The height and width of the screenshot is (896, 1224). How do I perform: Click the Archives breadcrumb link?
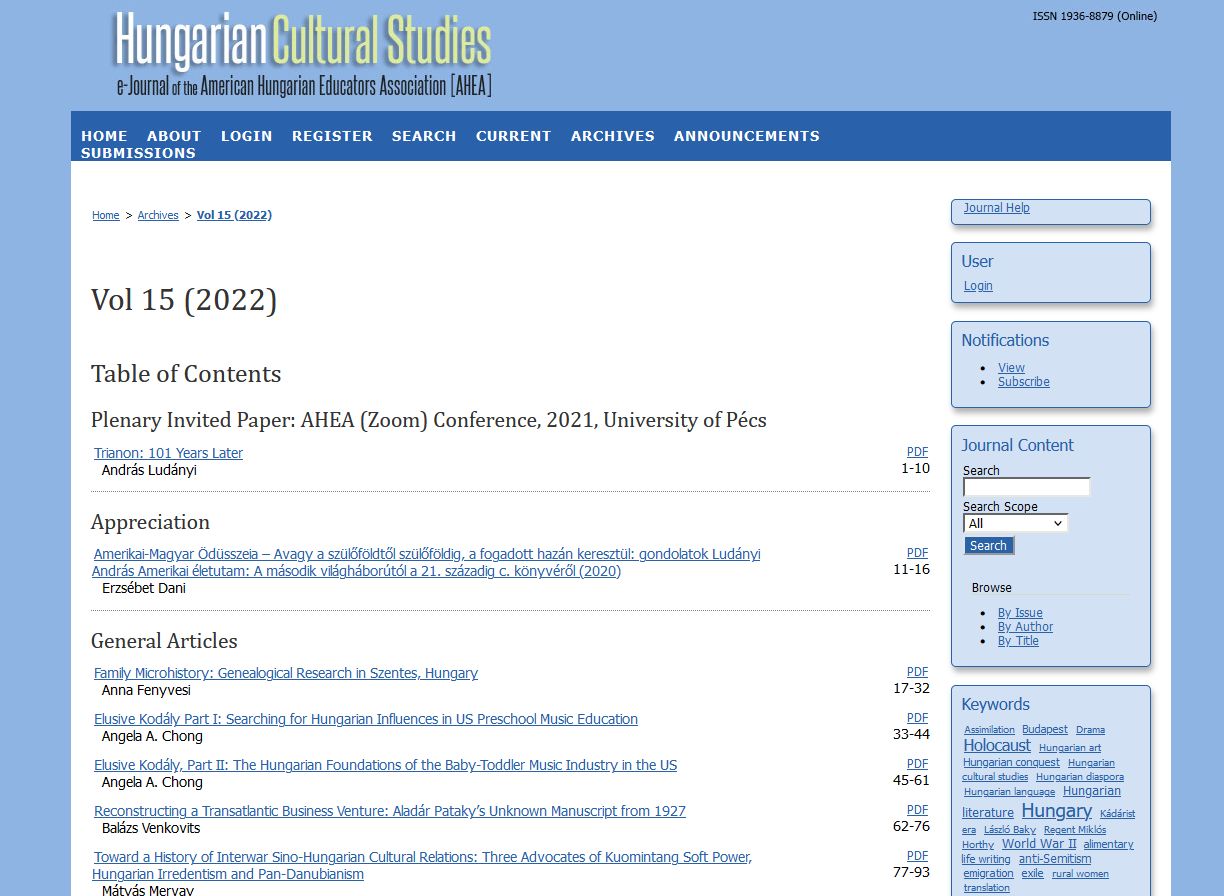pos(158,216)
